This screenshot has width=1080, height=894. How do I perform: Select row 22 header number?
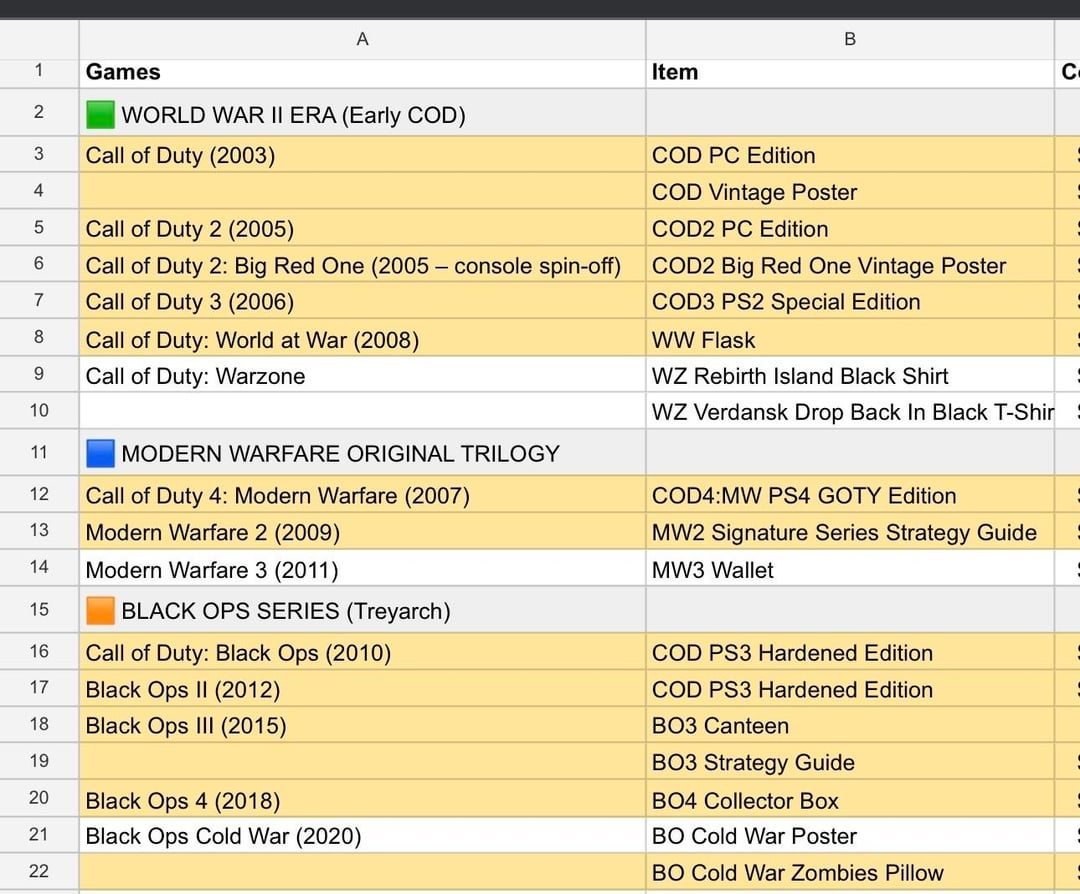[39, 871]
